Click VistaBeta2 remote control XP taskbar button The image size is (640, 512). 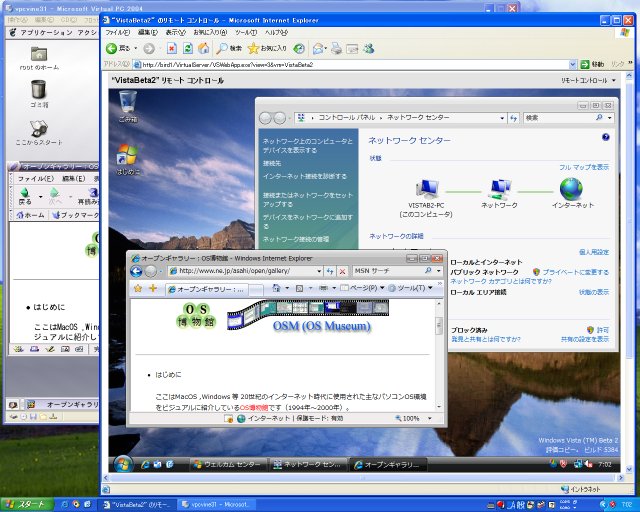139,505
